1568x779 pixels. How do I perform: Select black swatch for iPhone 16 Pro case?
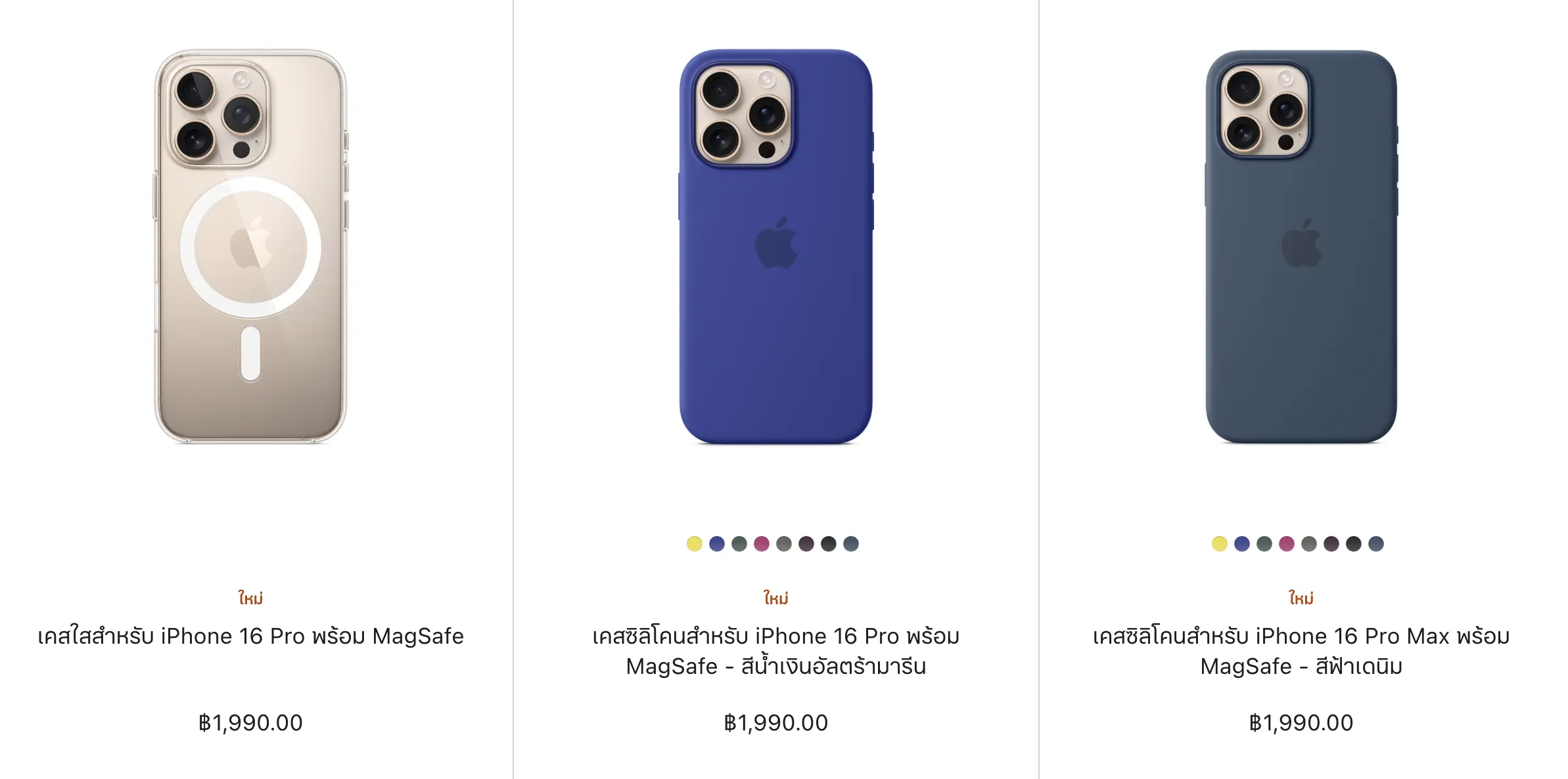829,544
